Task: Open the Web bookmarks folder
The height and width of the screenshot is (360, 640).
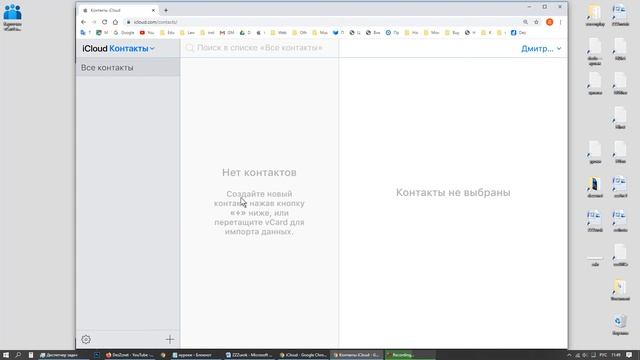Action: coord(278,33)
